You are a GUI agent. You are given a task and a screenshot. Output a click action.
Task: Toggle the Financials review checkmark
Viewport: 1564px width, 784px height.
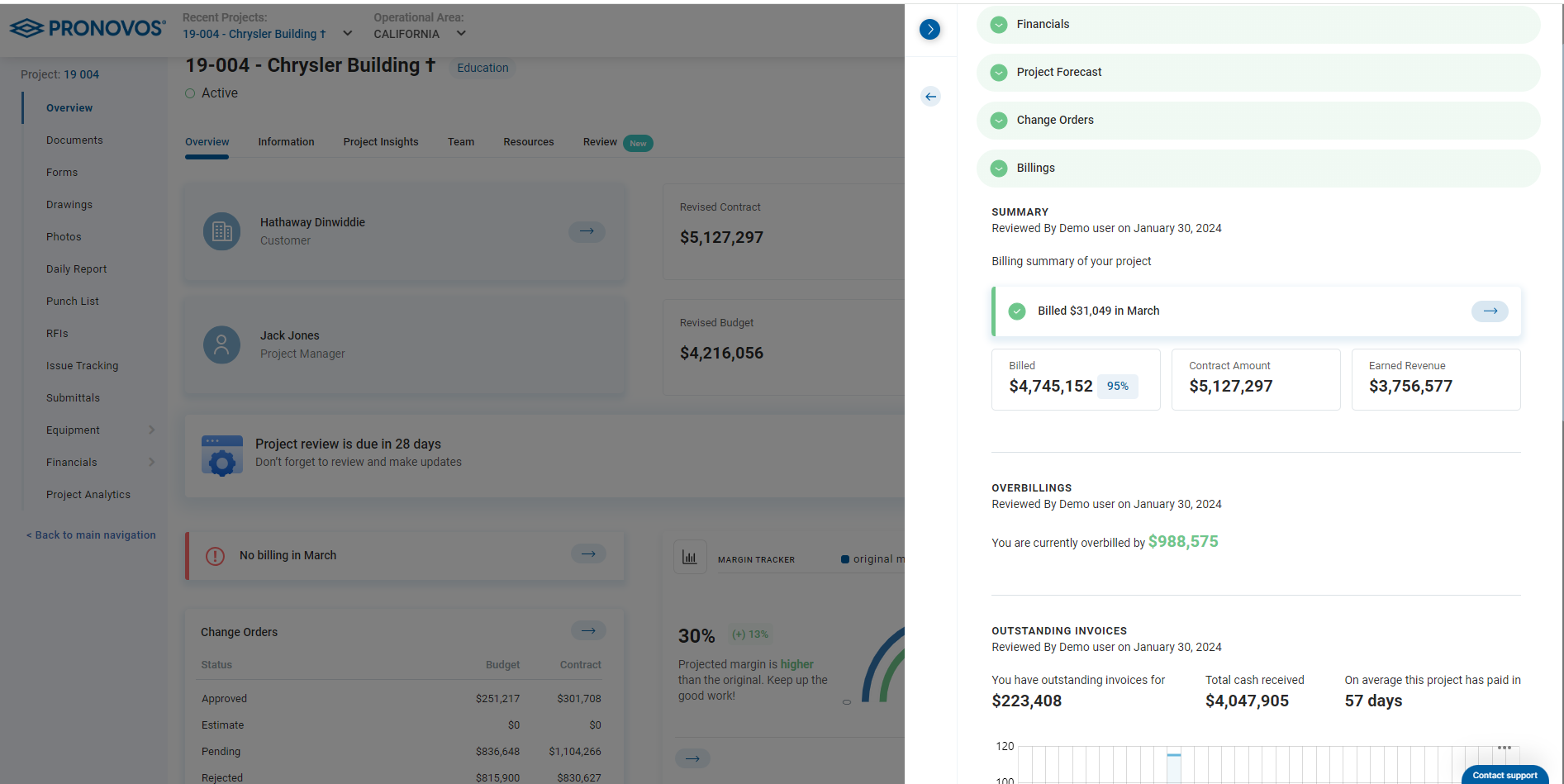pyautogui.click(x=999, y=25)
